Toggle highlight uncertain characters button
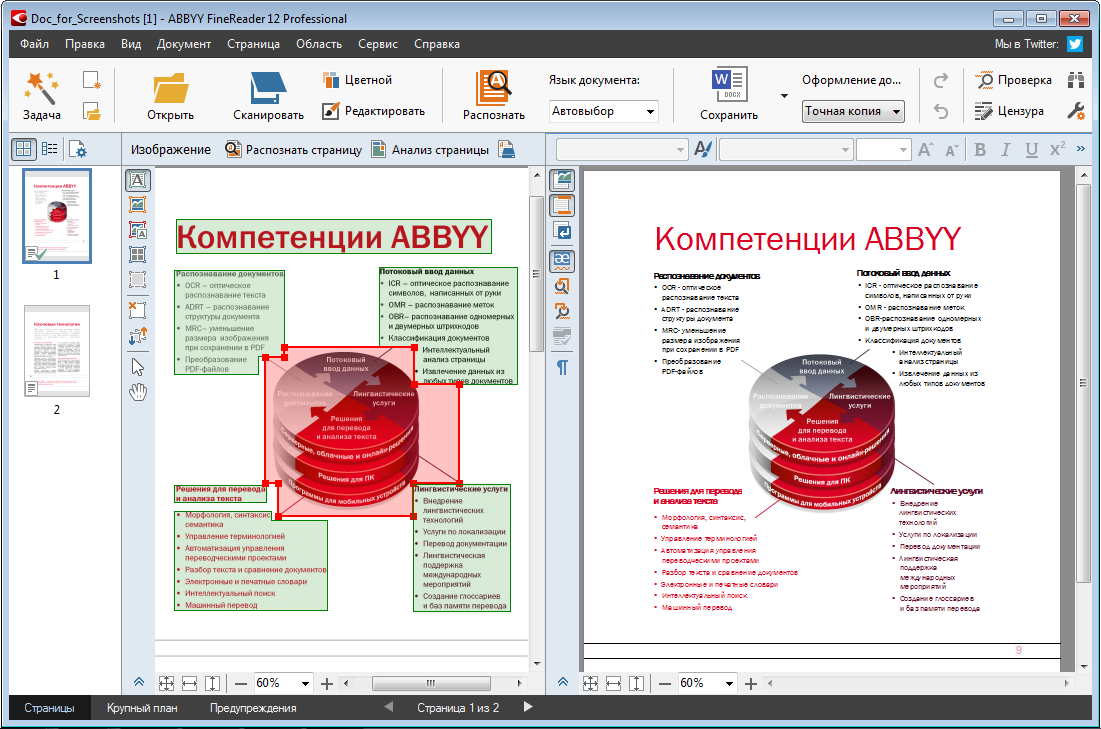This screenshot has height=729, width=1101. point(562,260)
